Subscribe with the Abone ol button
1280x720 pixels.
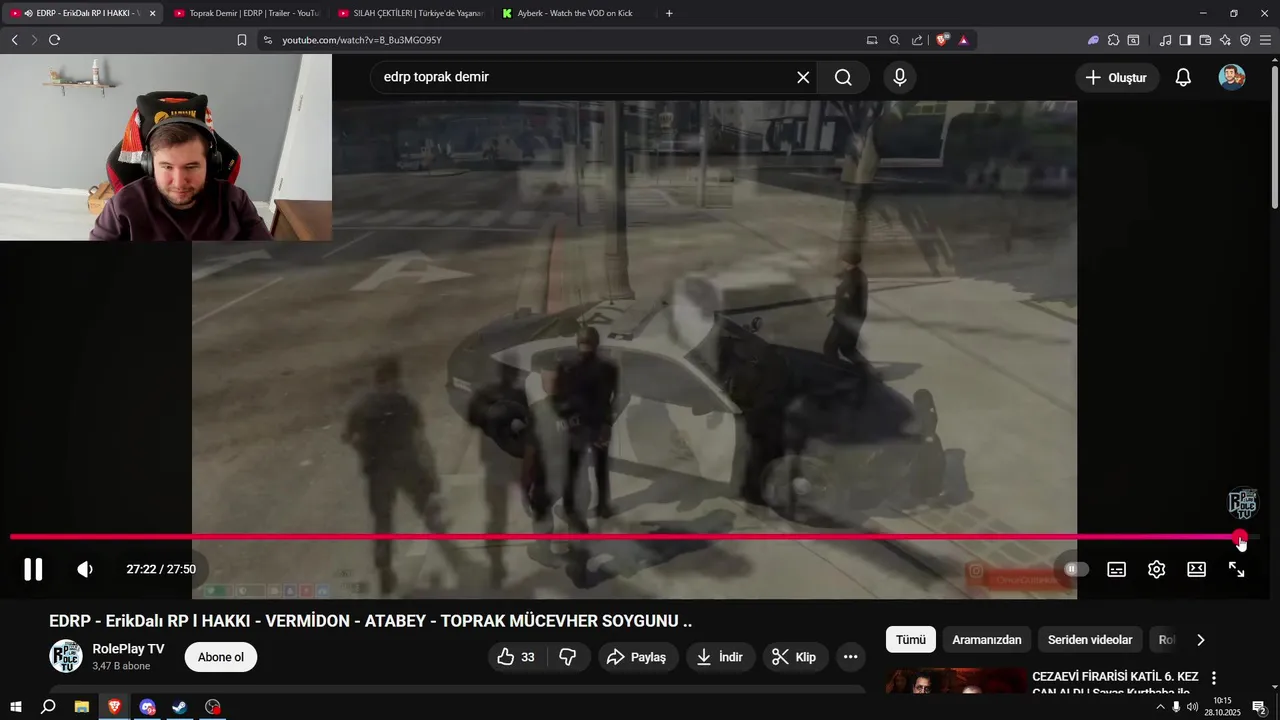(x=221, y=657)
